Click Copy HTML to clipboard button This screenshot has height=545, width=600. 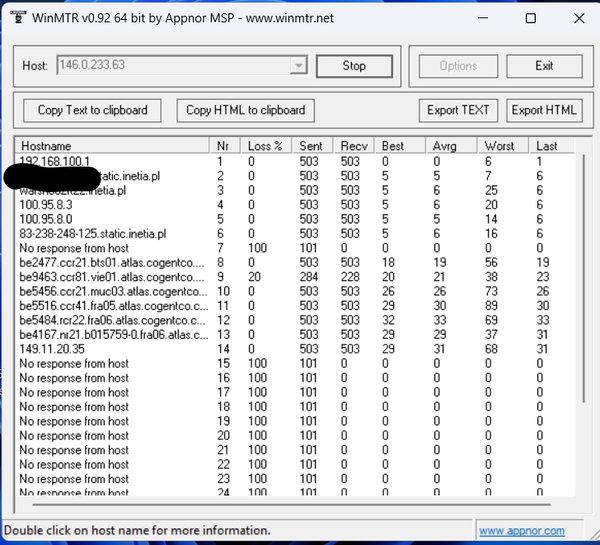point(245,110)
